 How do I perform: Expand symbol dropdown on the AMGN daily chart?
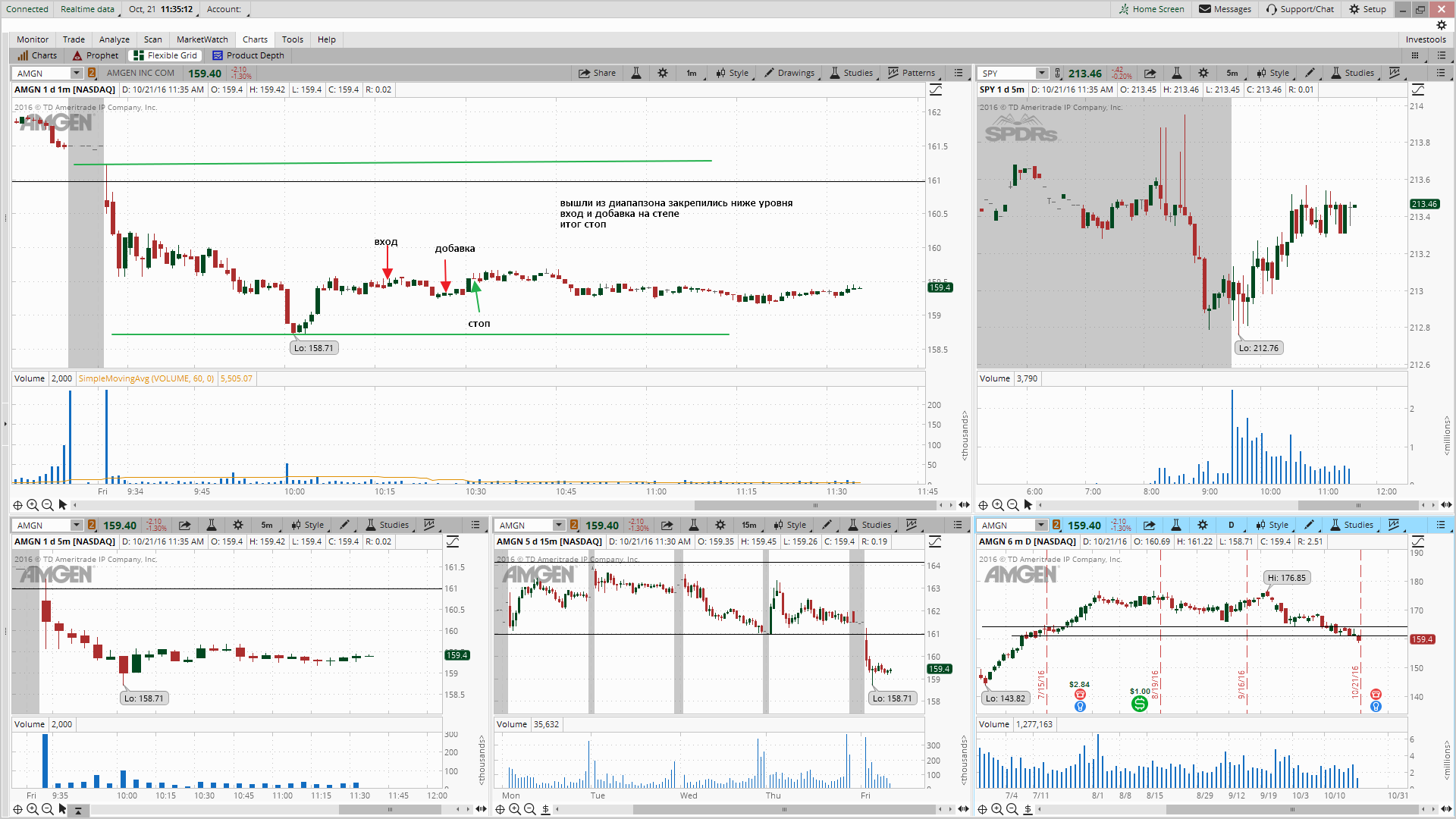(x=1041, y=526)
